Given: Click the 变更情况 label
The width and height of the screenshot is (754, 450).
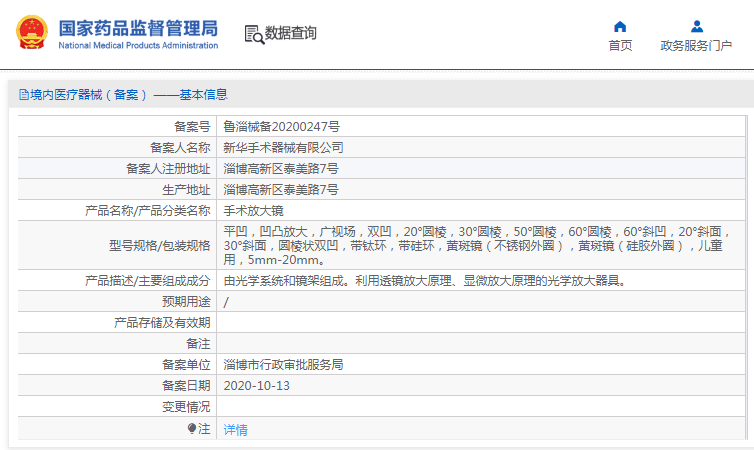Looking at the screenshot, I should [187, 407].
